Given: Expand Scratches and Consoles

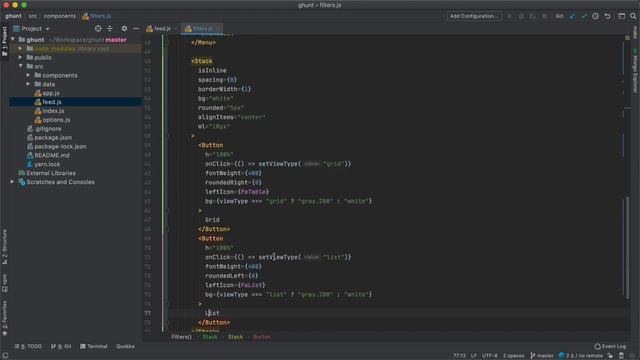Looking at the screenshot, I should [x=12, y=182].
